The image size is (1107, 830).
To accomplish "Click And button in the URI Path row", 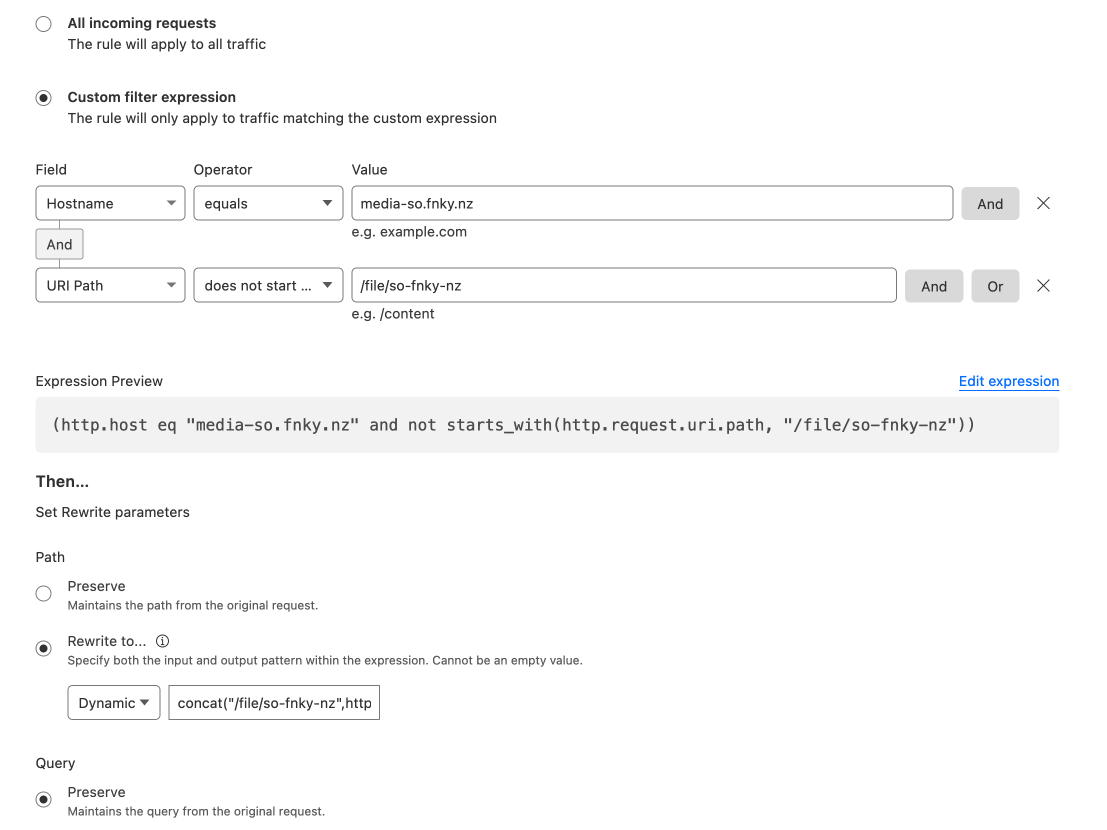I will click(x=933, y=286).
